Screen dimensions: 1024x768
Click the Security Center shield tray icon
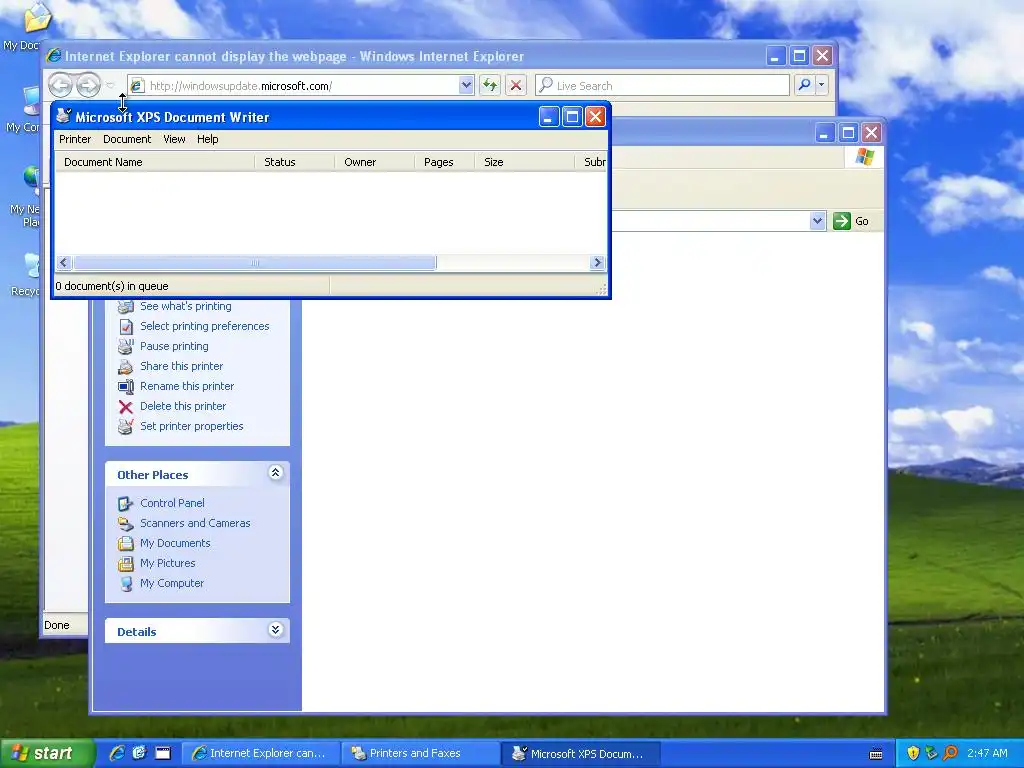coord(913,753)
